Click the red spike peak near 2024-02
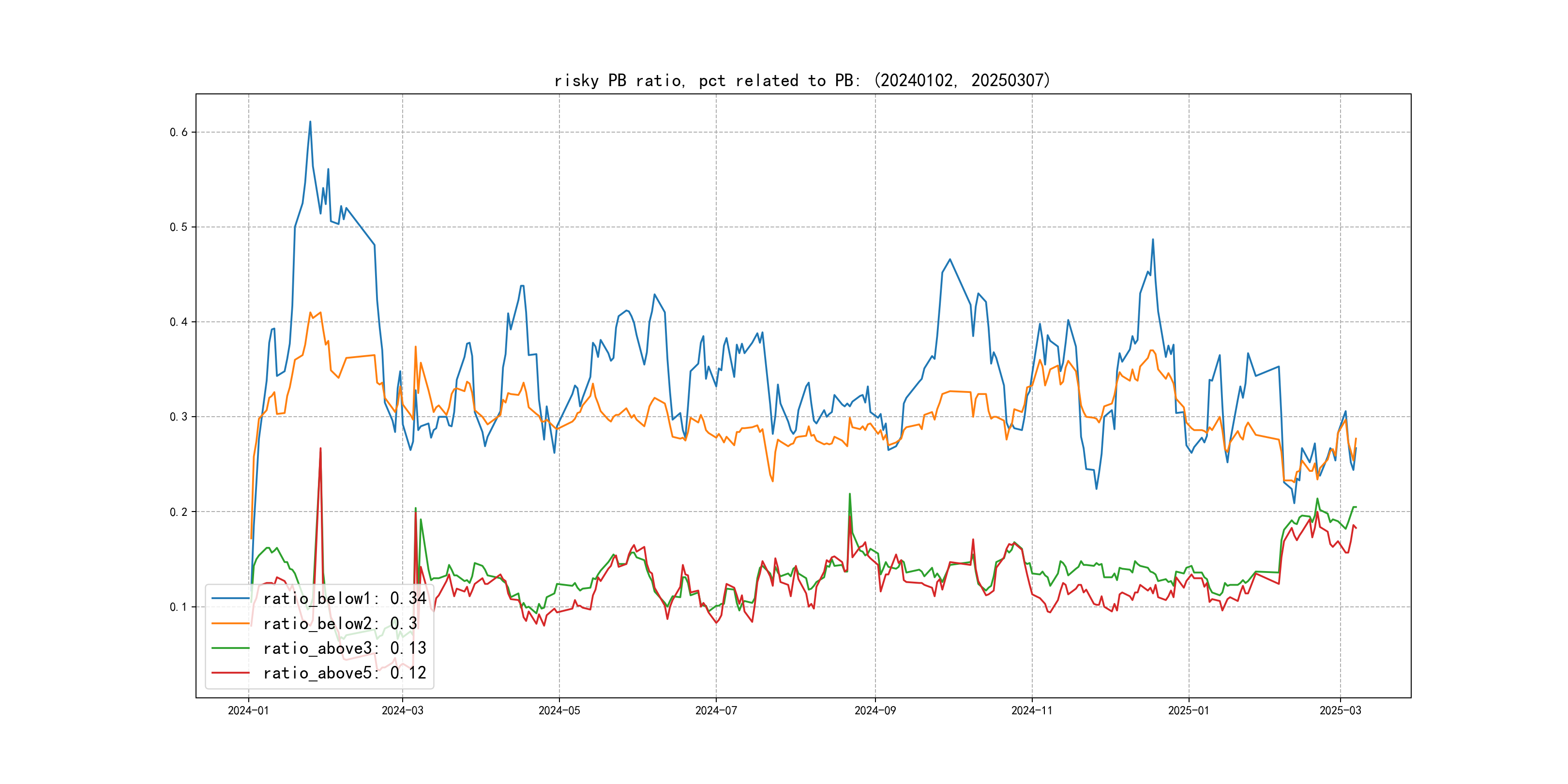 click(x=320, y=449)
